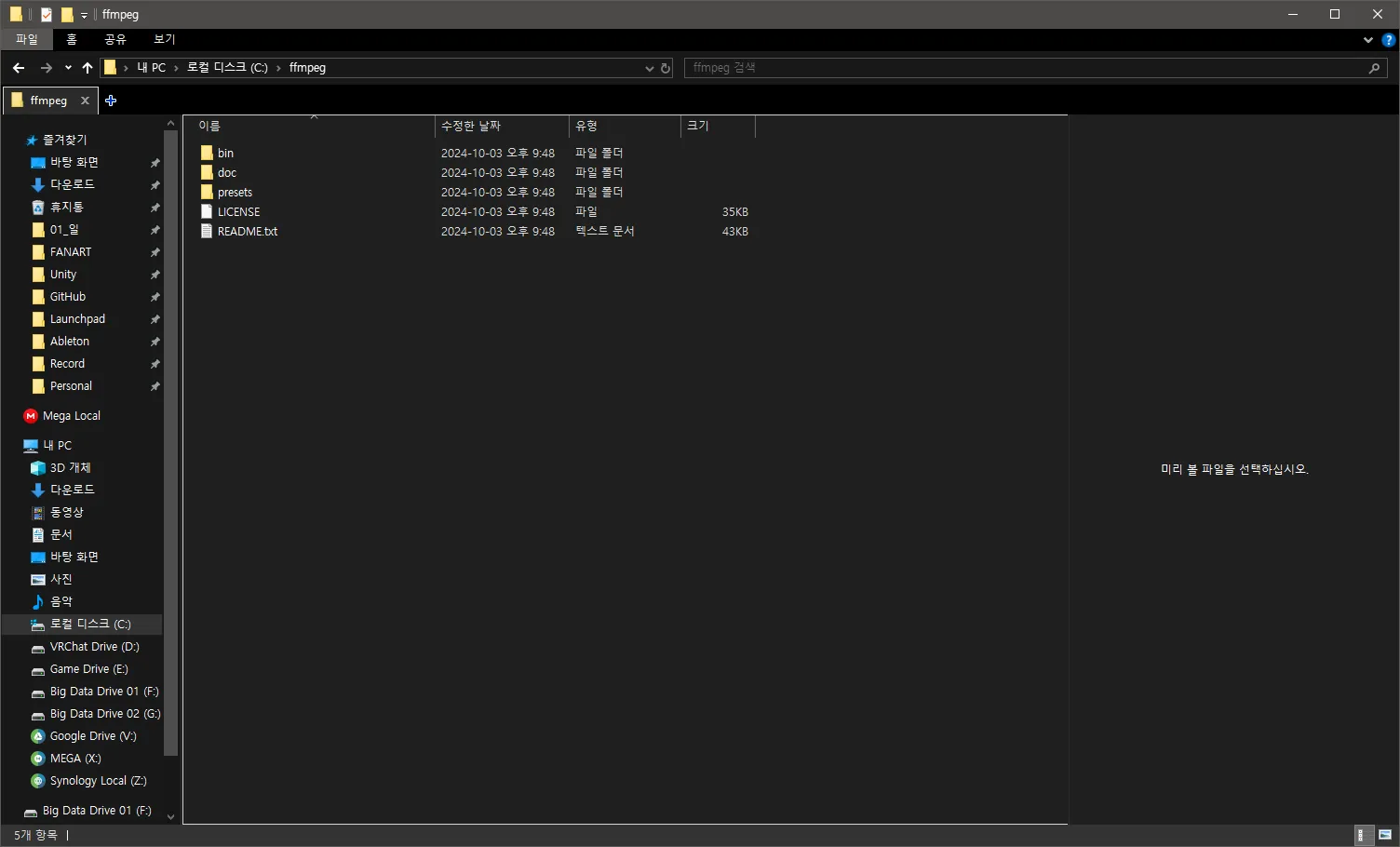Viewport: 1400px width, 847px height.
Task: Open the 보기 ribbon tab
Action: tap(165, 39)
